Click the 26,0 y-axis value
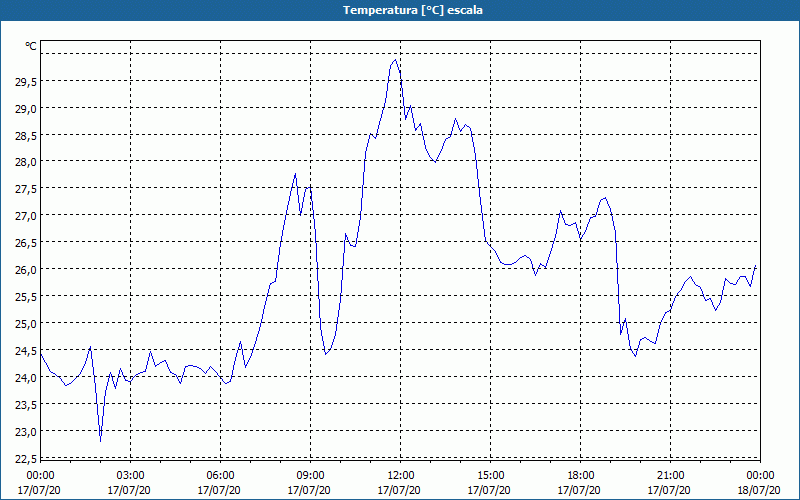Image resolution: width=800 pixels, height=500 pixels. point(25,269)
